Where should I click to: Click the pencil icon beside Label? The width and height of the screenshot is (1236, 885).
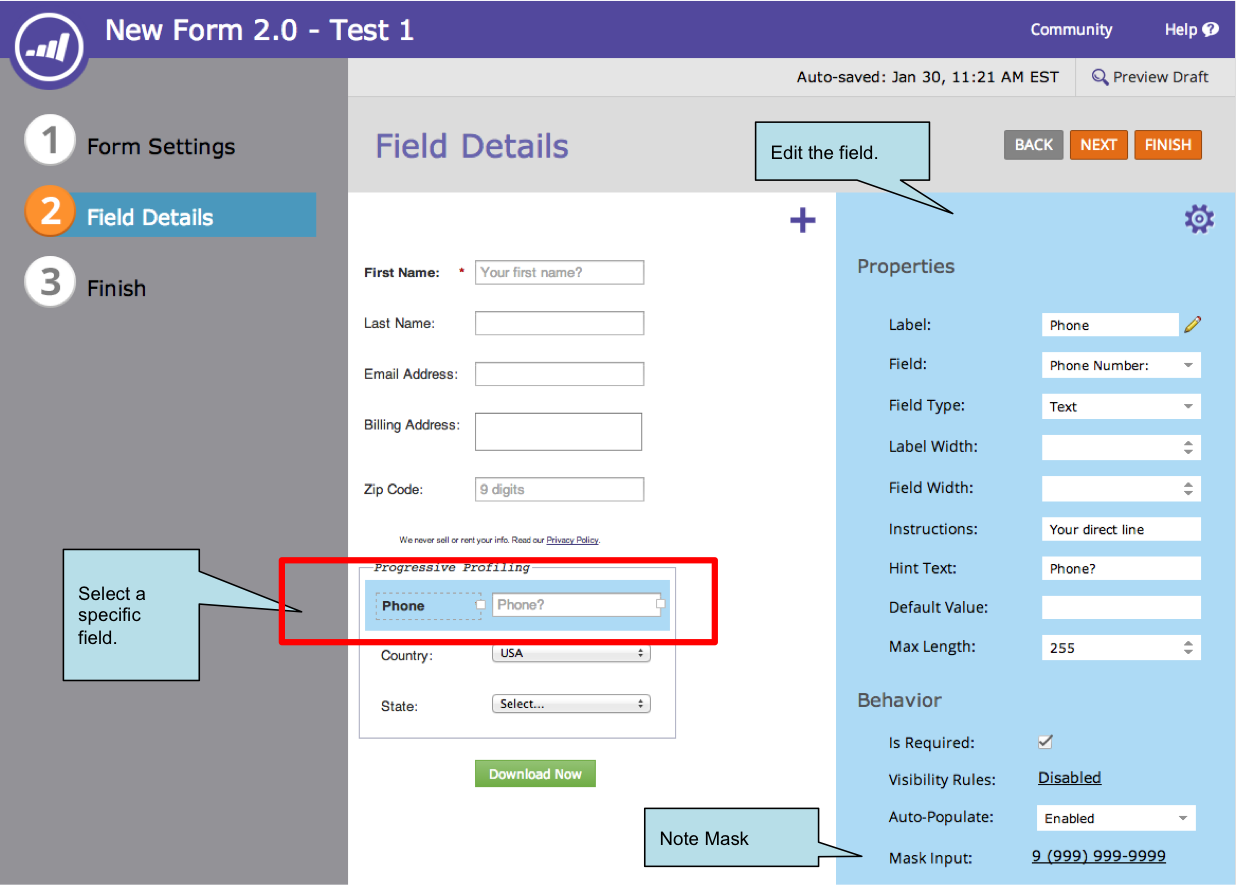1192,324
